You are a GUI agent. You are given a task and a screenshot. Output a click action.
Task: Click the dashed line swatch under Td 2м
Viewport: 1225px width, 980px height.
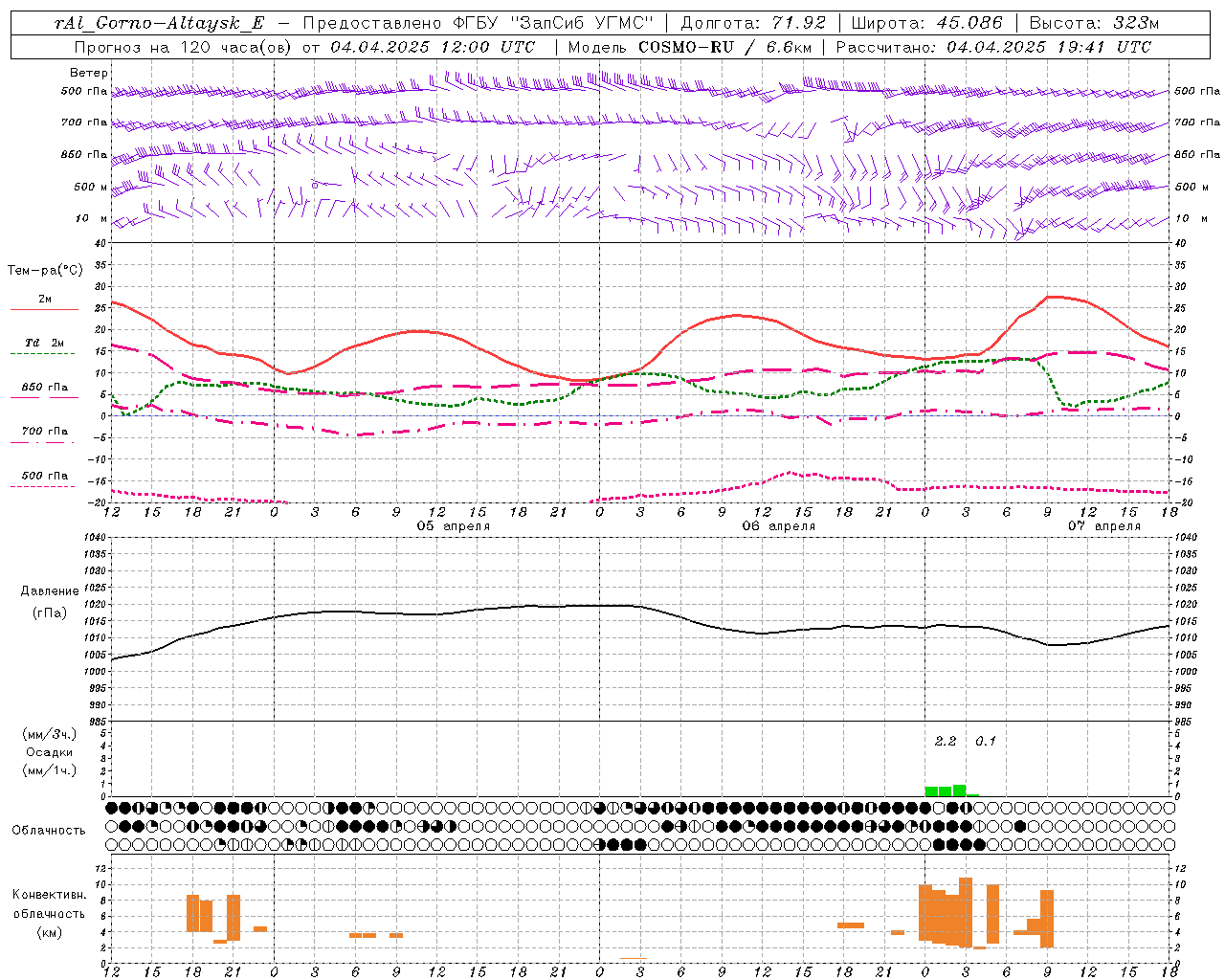click(44, 354)
